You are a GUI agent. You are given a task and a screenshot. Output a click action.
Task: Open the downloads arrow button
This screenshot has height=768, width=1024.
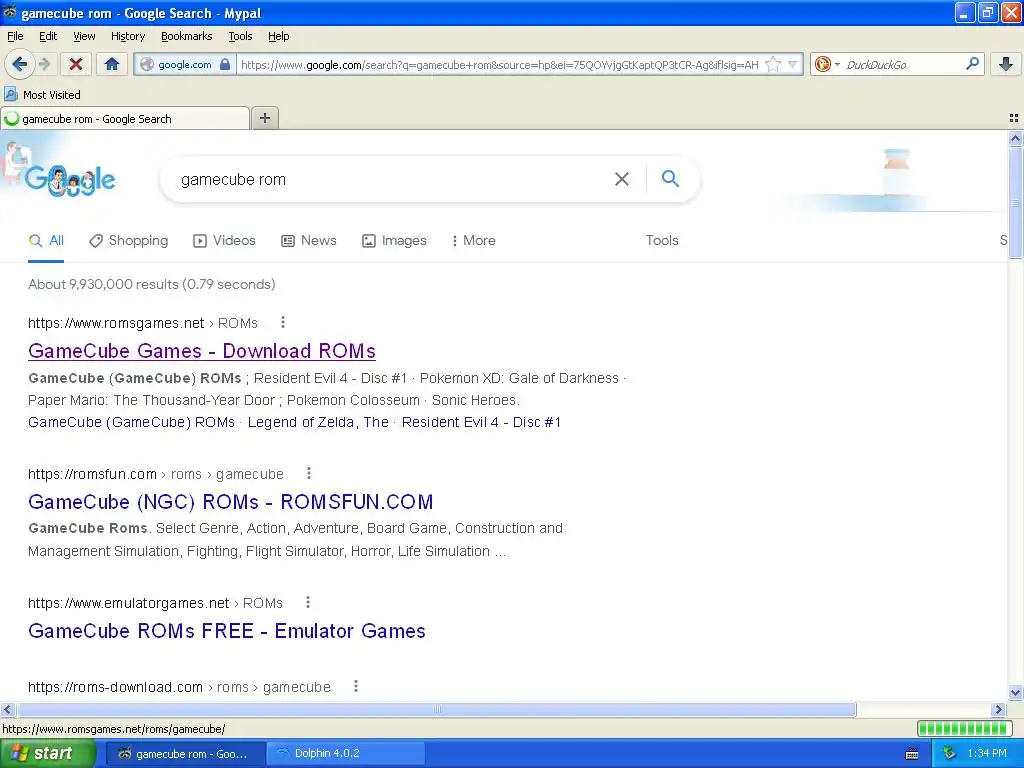click(x=1006, y=64)
